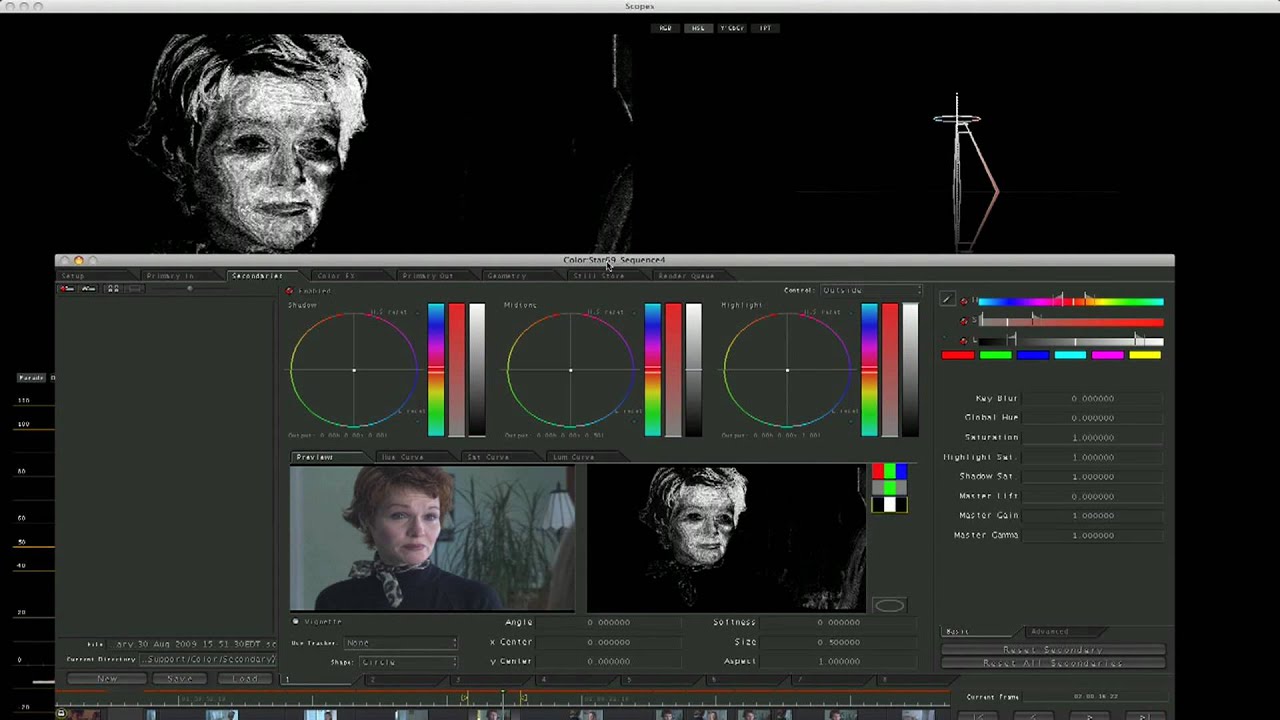Click the Key Blur value field
This screenshot has height=720, width=1280.
1093,398
